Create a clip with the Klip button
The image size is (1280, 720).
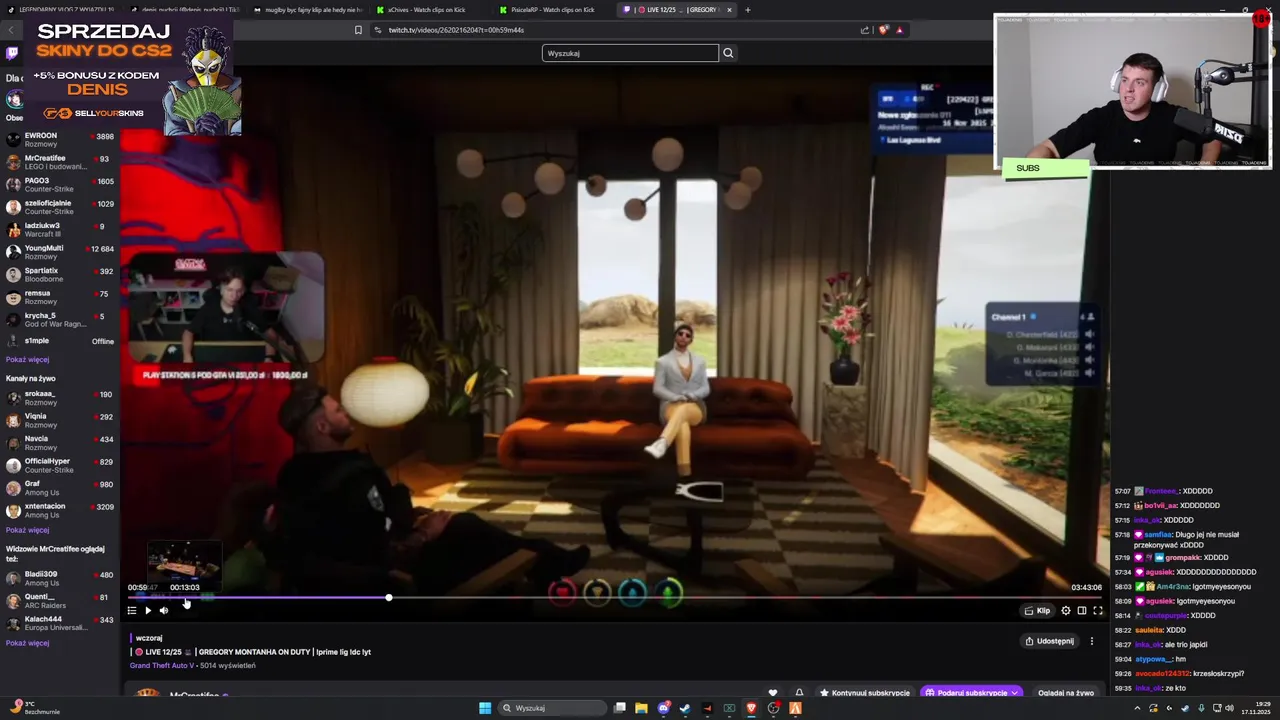(x=1037, y=610)
